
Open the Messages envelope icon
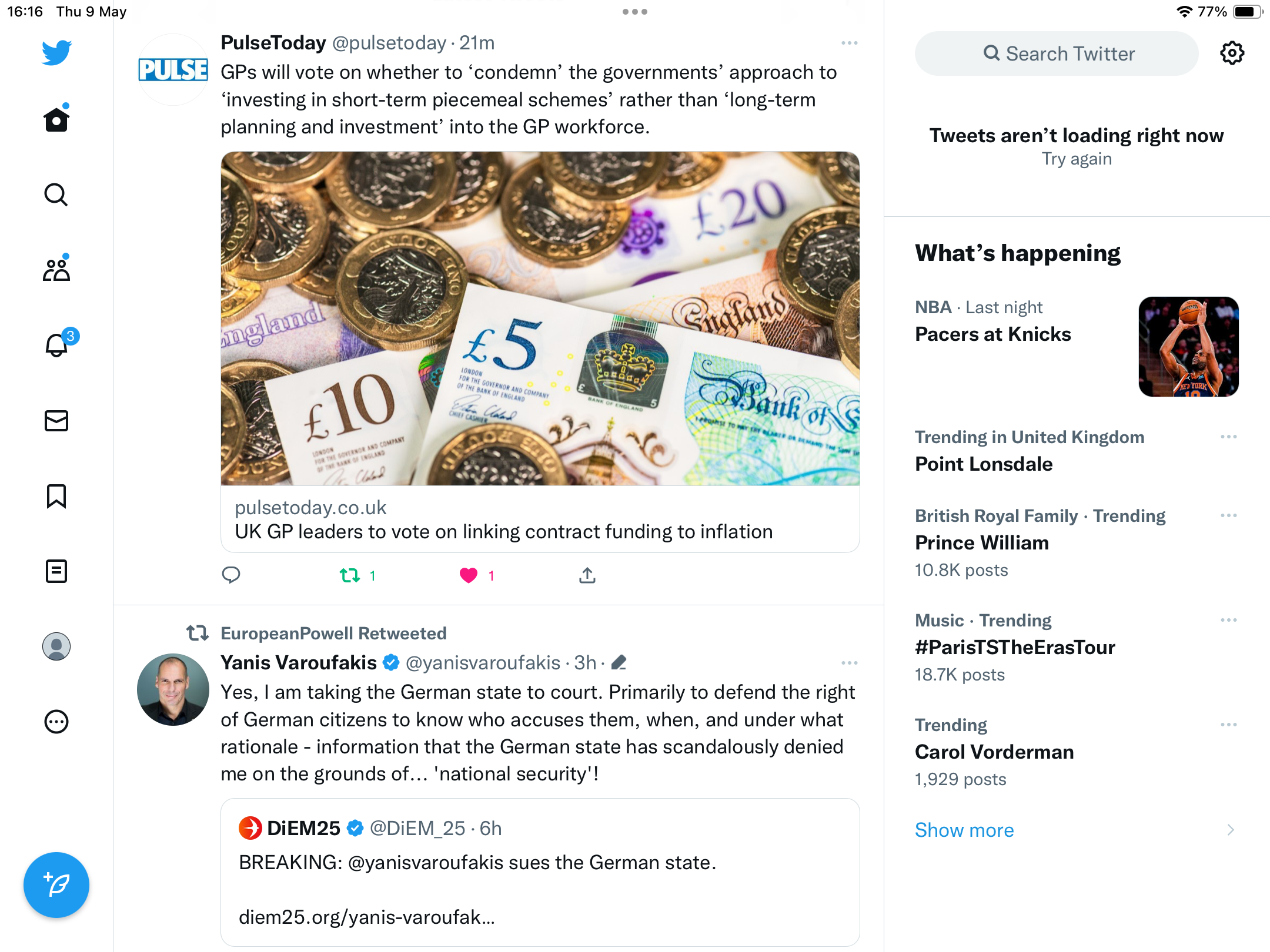[x=56, y=421]
